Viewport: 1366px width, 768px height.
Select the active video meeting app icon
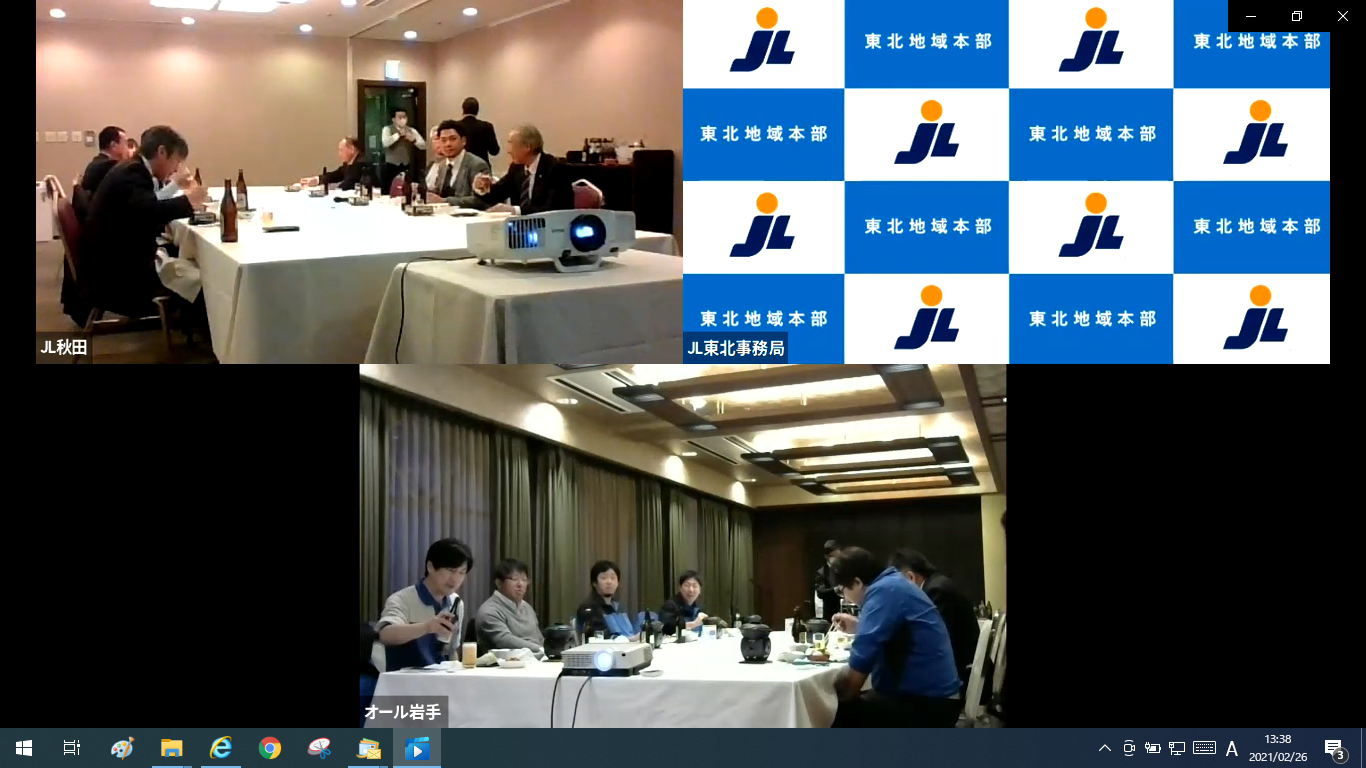pyautogui.click(x=417, y=748)
